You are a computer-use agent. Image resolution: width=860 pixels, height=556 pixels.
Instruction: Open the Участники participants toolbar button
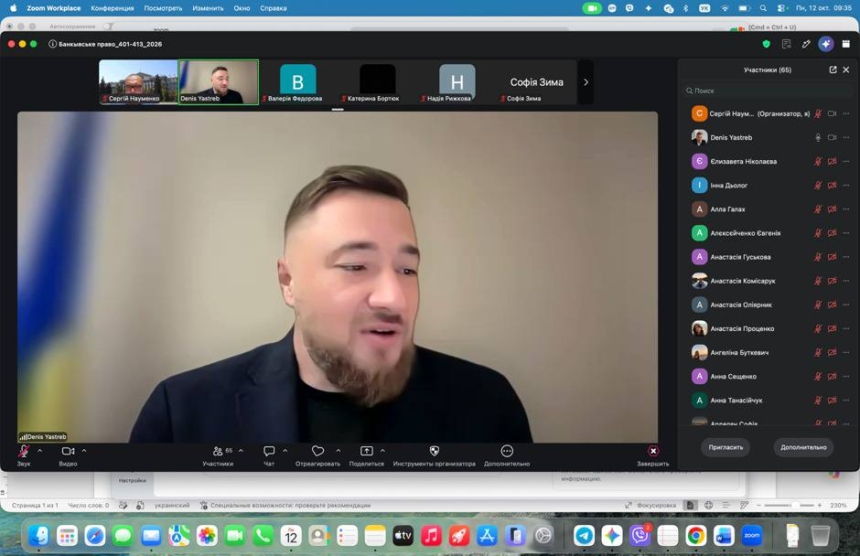[x=218, y=455]
